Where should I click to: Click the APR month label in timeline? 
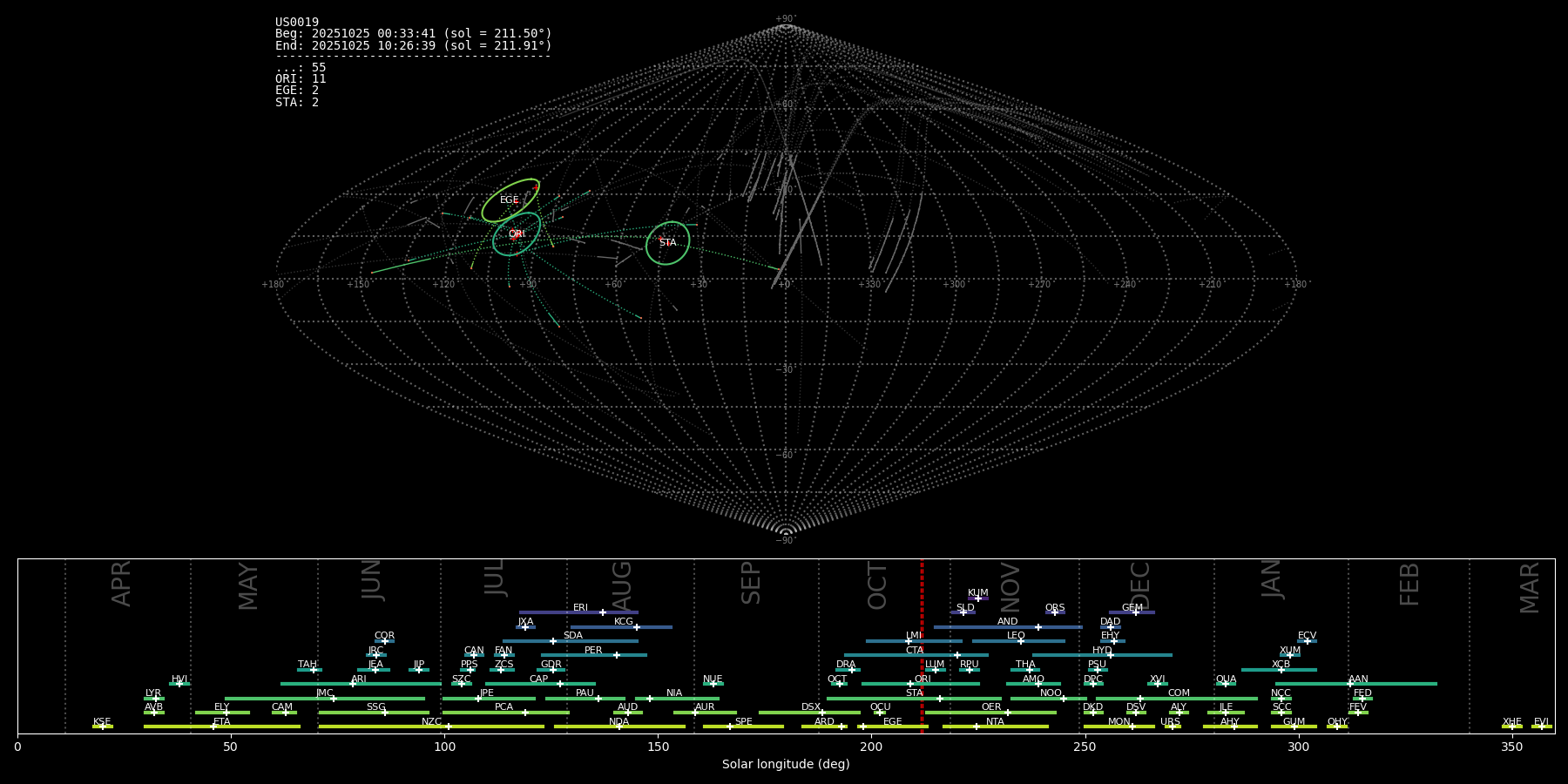pyautogui.click(x=121, y=584)
